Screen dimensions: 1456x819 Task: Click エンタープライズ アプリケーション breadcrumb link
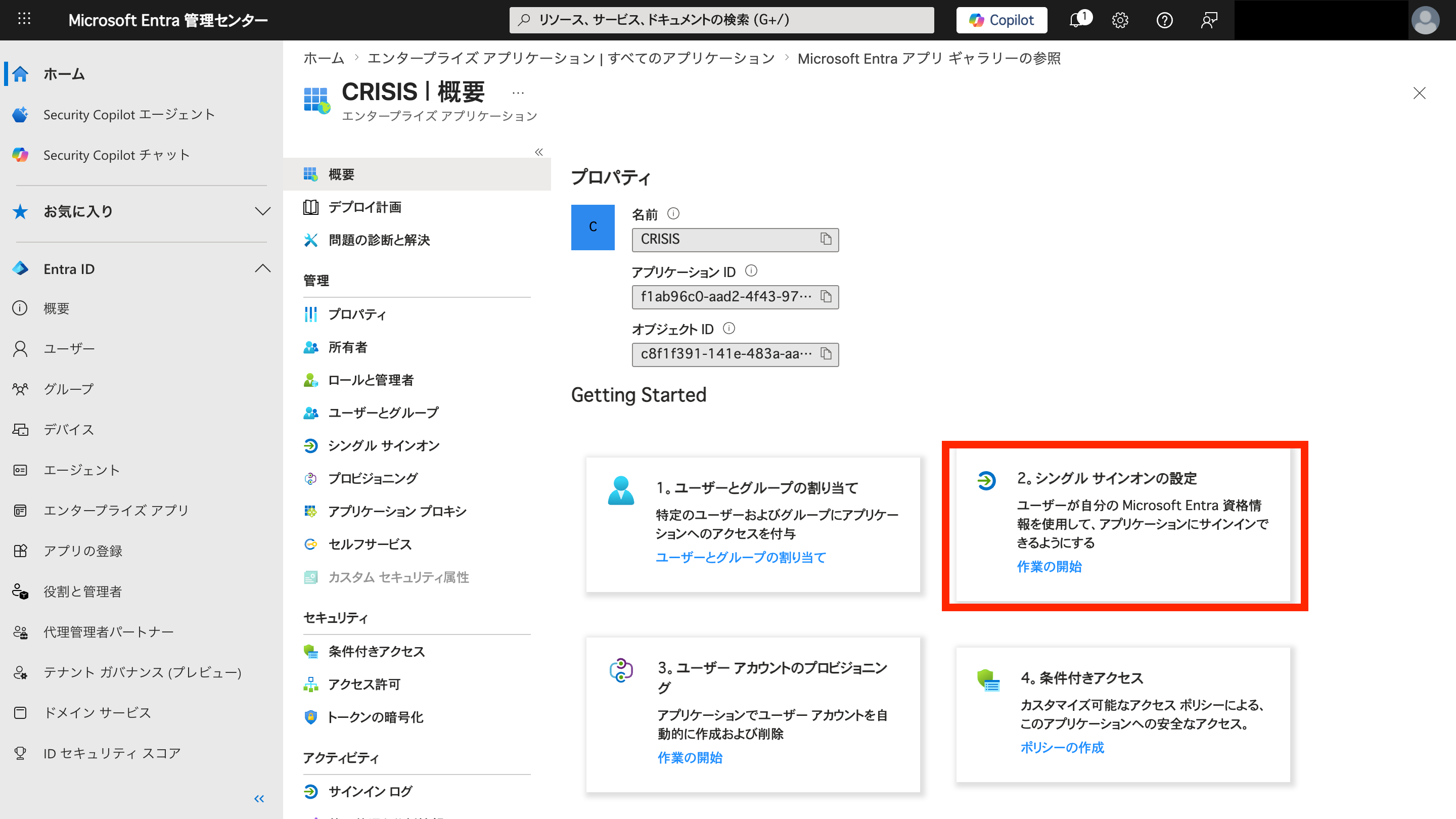(x=571, y=58)
